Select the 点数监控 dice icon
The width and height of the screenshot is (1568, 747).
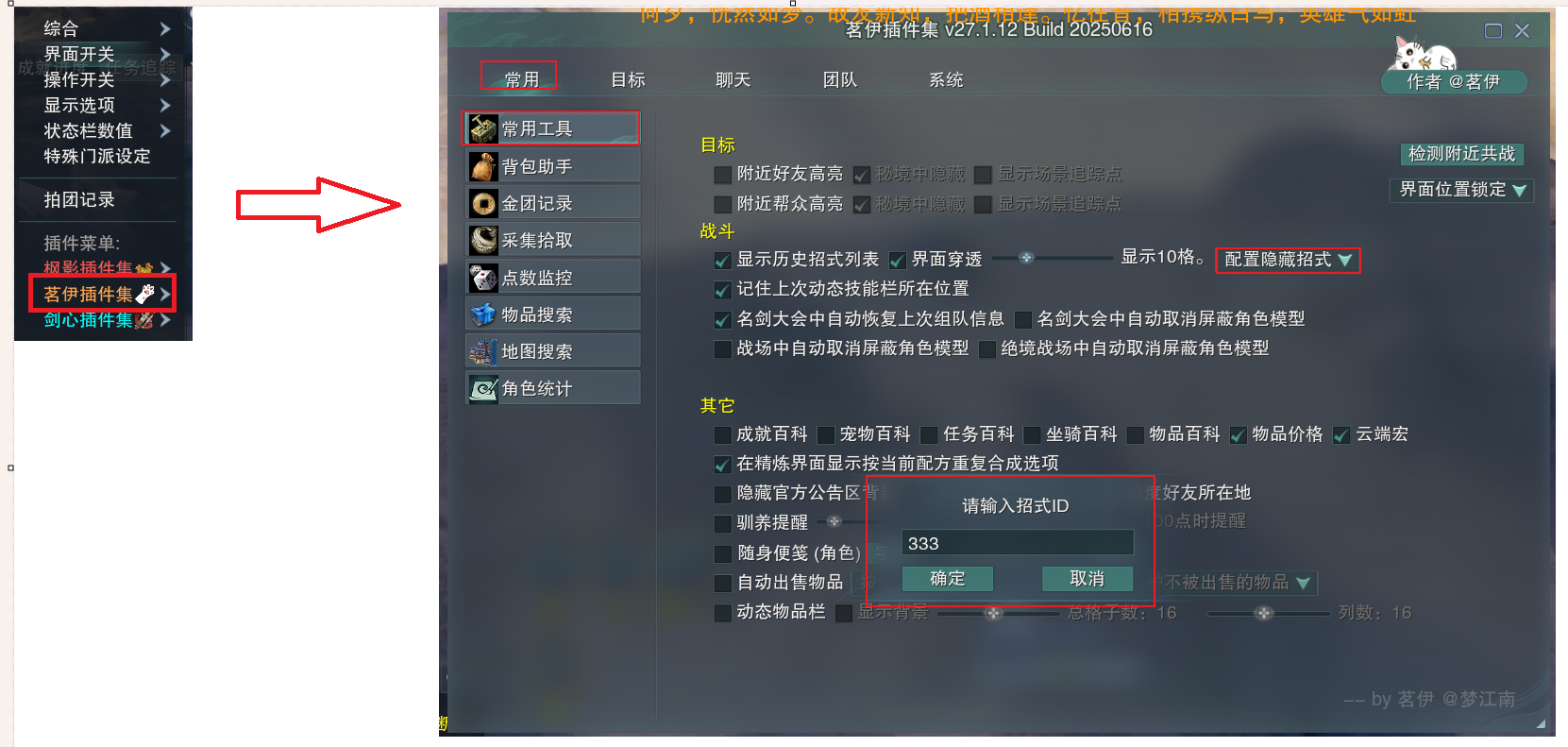coord(483,278)
